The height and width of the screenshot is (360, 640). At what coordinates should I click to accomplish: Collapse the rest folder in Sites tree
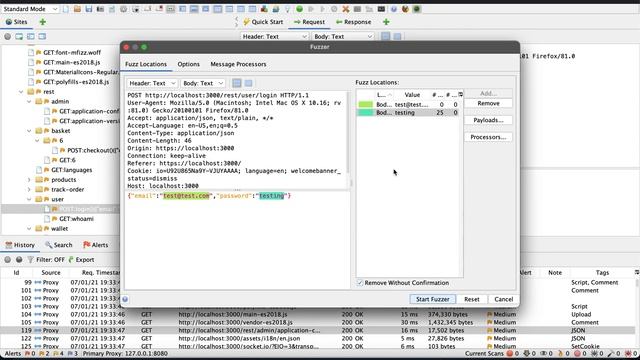(x=21, y=92)
